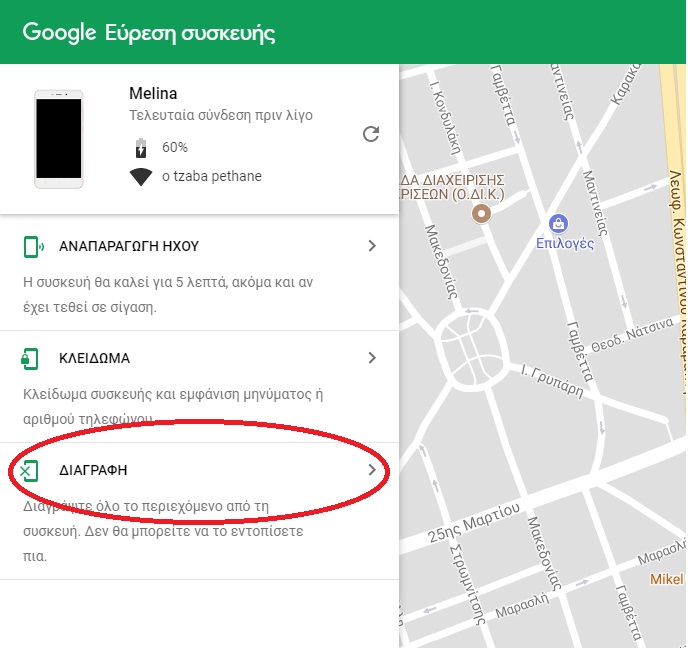
Task: Click the Wi-Fi signal icon
Action: [141, 177]
